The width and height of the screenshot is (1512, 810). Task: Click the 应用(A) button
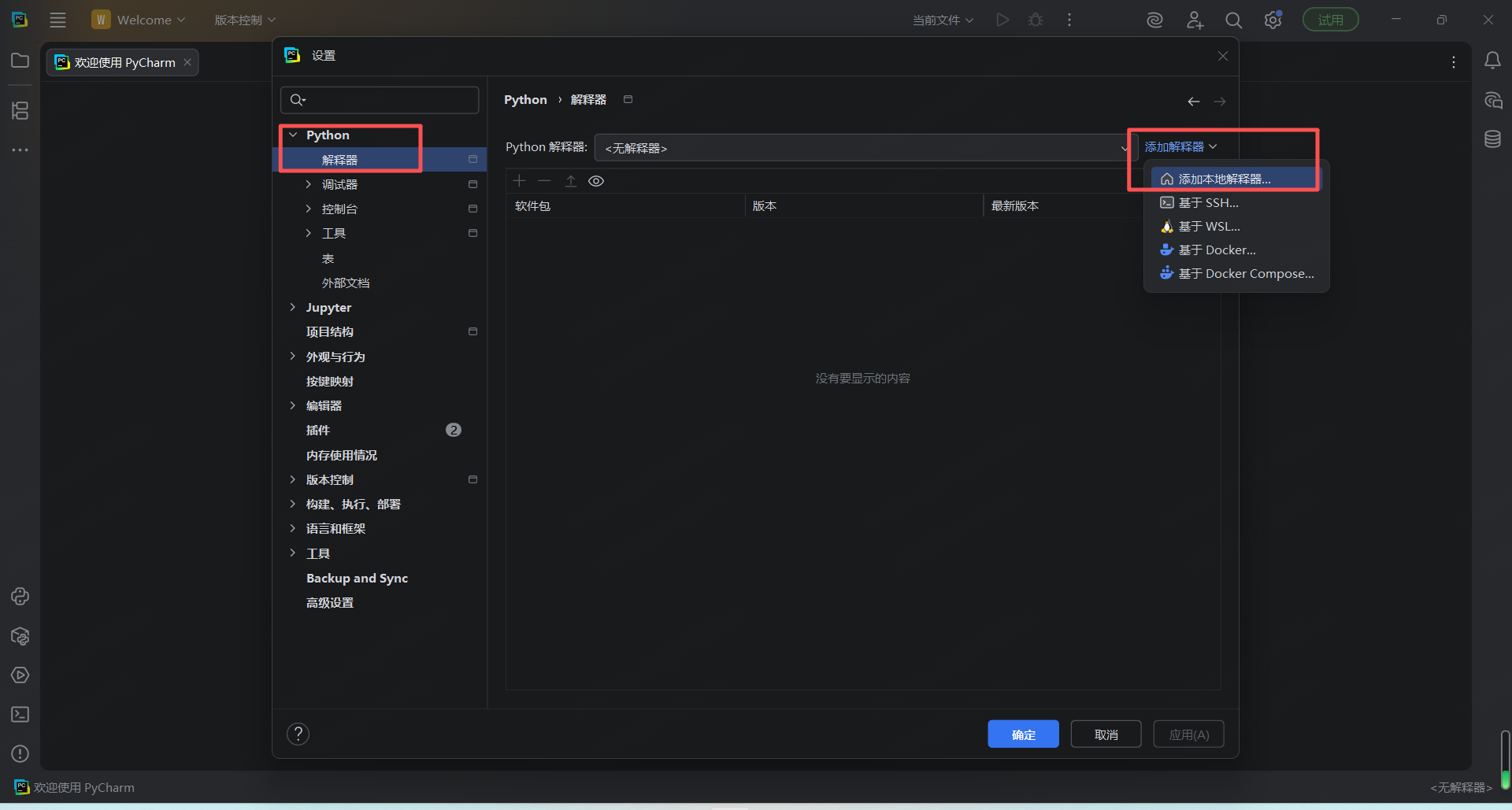[x=1188, y=734]
